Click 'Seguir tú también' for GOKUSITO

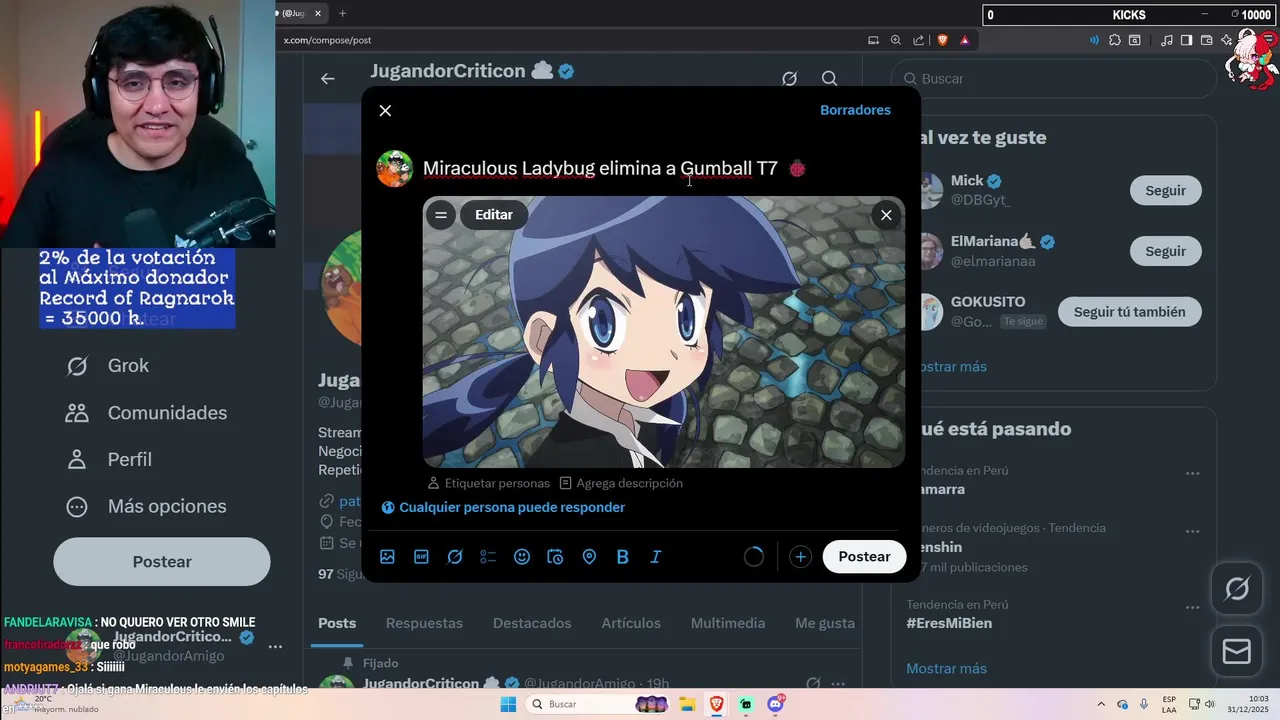pyautogui.click(x=1130, y=312)
